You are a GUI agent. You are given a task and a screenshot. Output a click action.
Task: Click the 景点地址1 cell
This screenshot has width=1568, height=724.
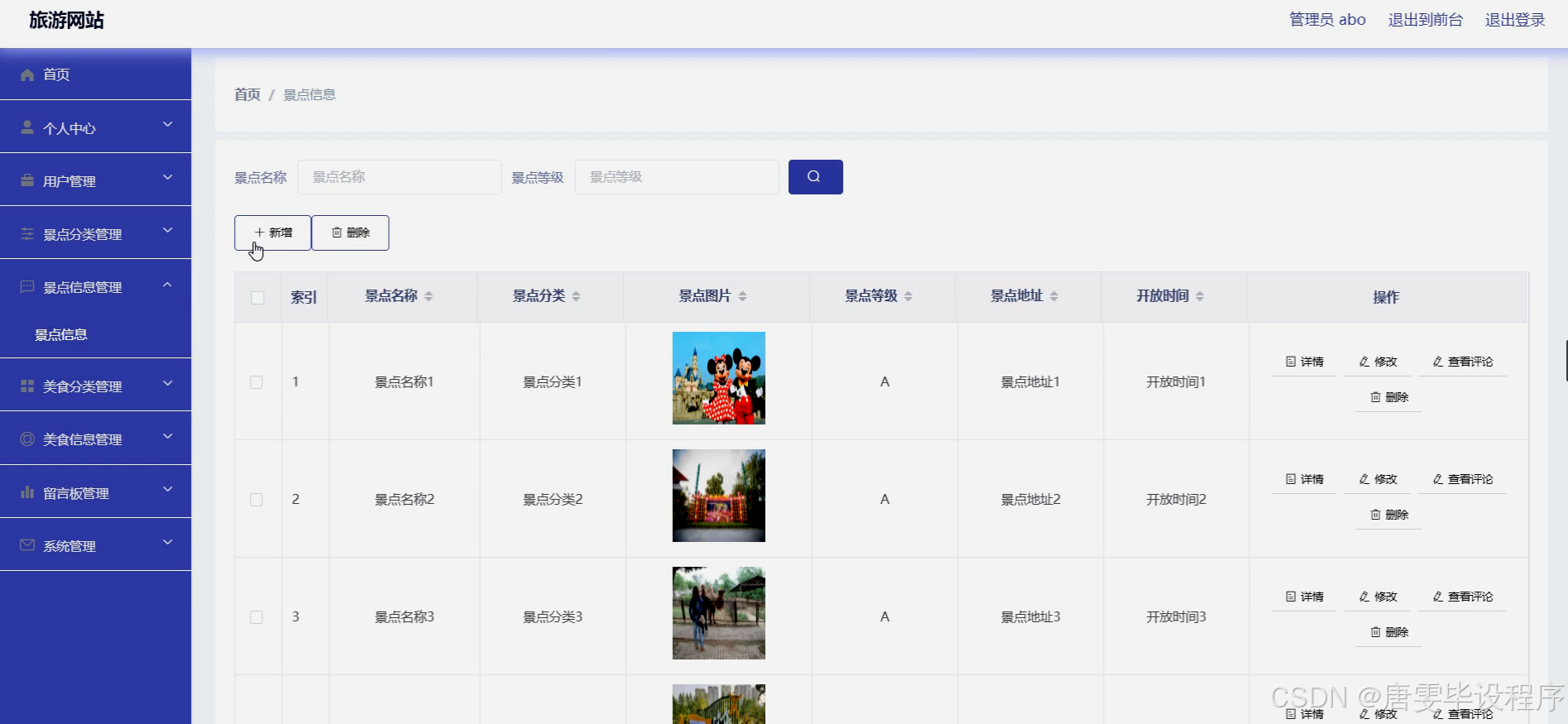1030,382
